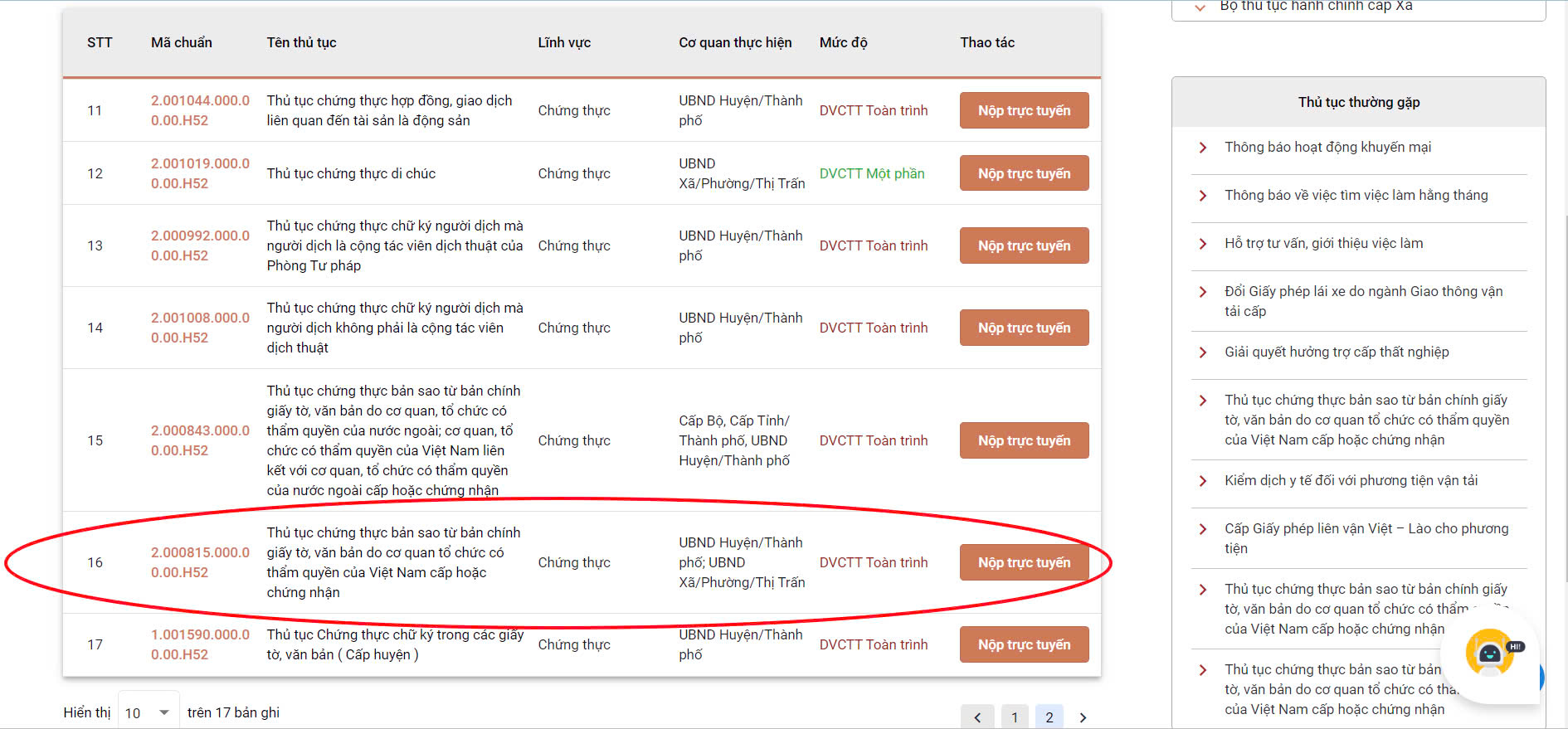Image resolution: width=1568 pixels, height=729 pixels.
Task: Open the chatbot assistant robot icon
Action: click(1490, 652)
